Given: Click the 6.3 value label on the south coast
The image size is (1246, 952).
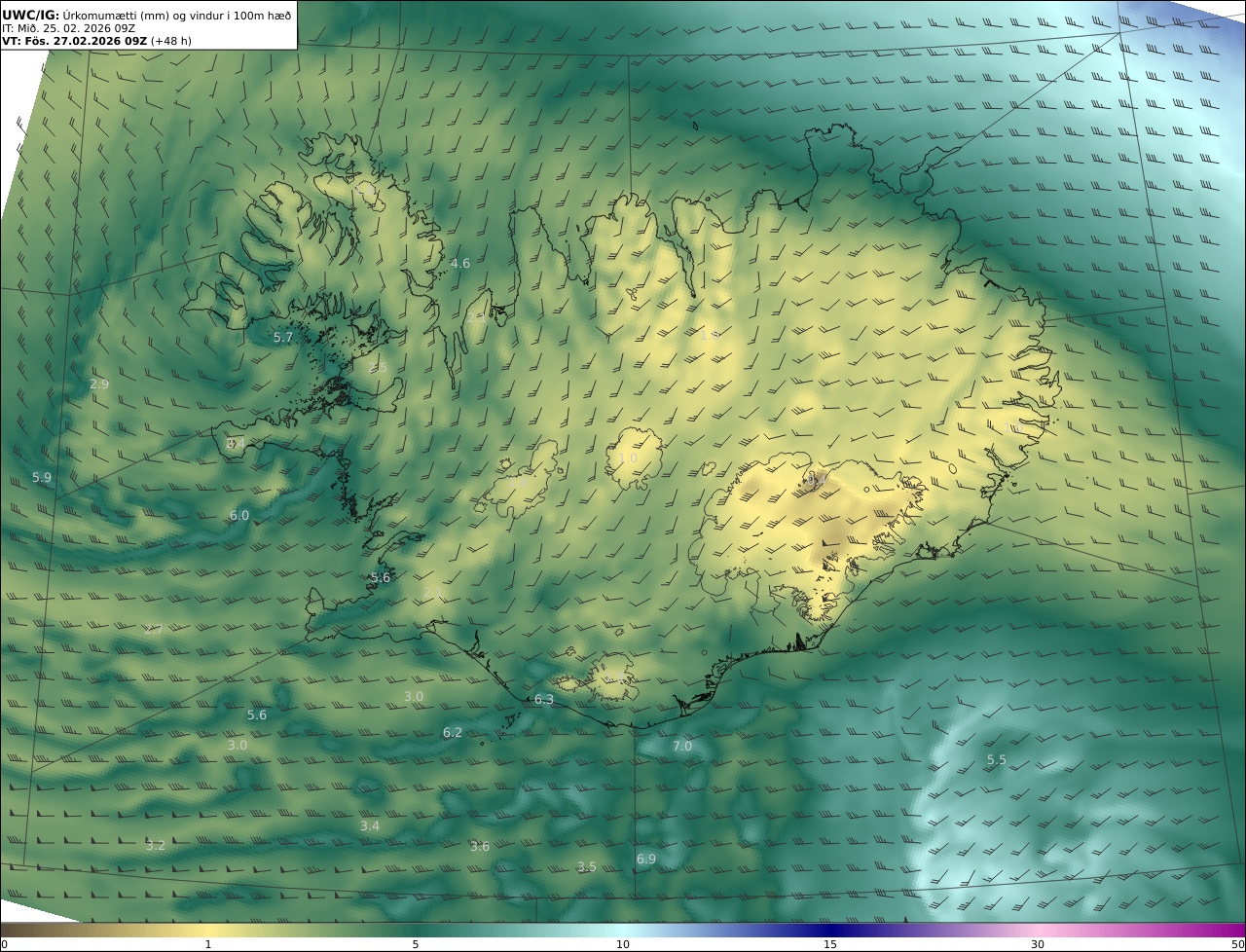Looking at the screenshot, I should click(x=544, y=700).
